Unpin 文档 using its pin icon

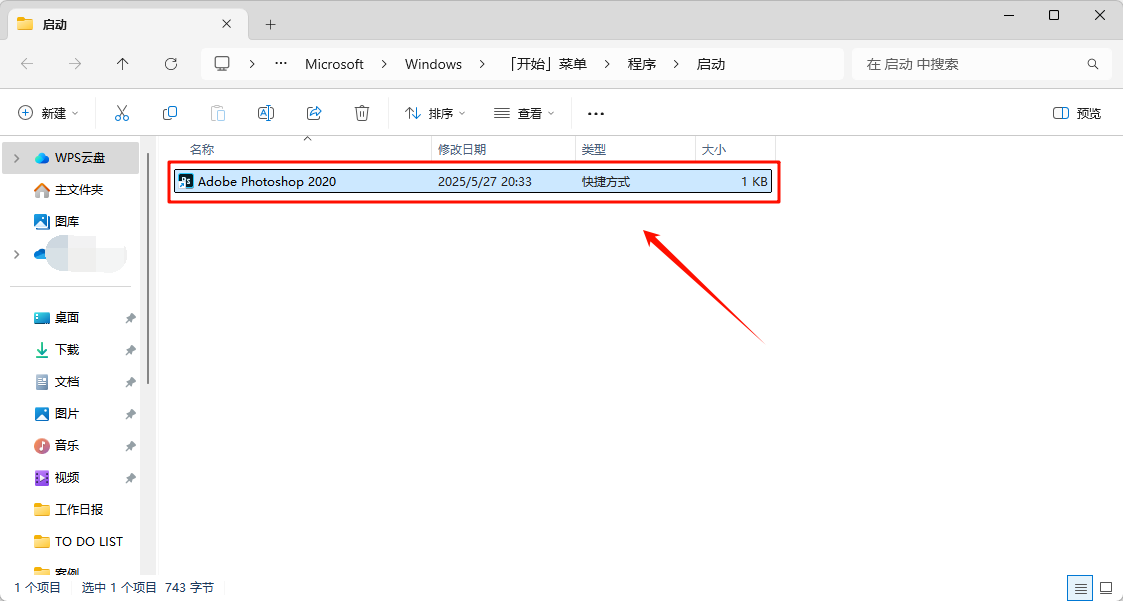coord(130,383)
